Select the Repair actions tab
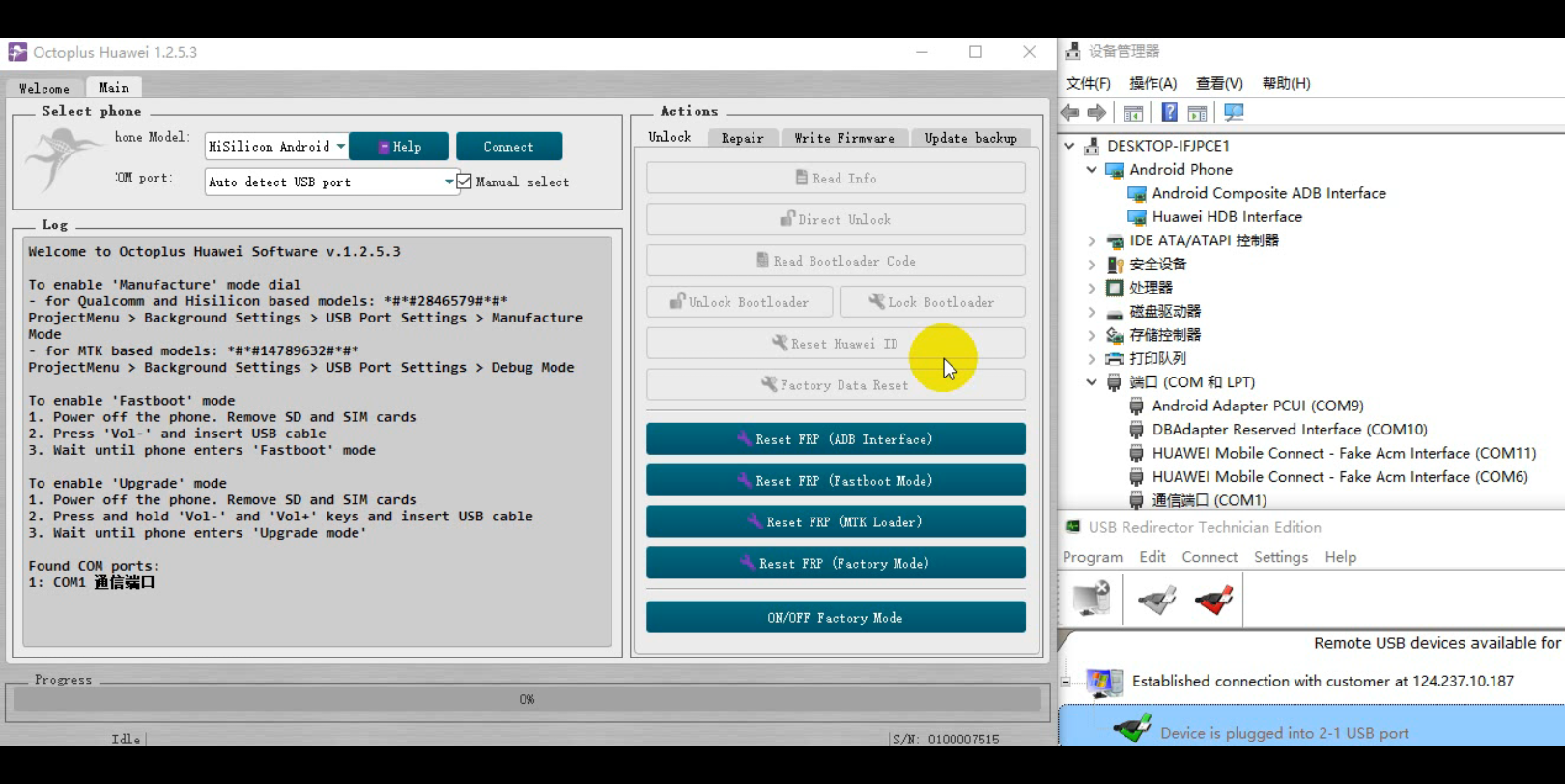The width and height of the screenshot is (1565, 784). pyautogui.click(x=742, y=138)
